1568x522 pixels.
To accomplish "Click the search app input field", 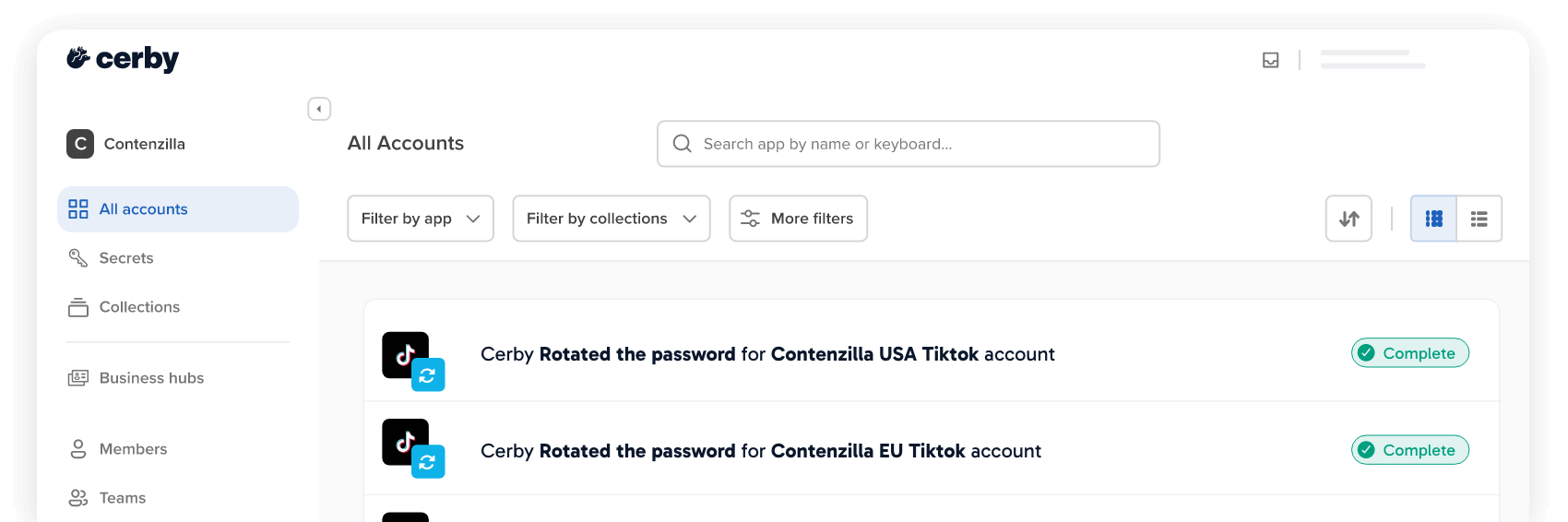I will [909, 144].
